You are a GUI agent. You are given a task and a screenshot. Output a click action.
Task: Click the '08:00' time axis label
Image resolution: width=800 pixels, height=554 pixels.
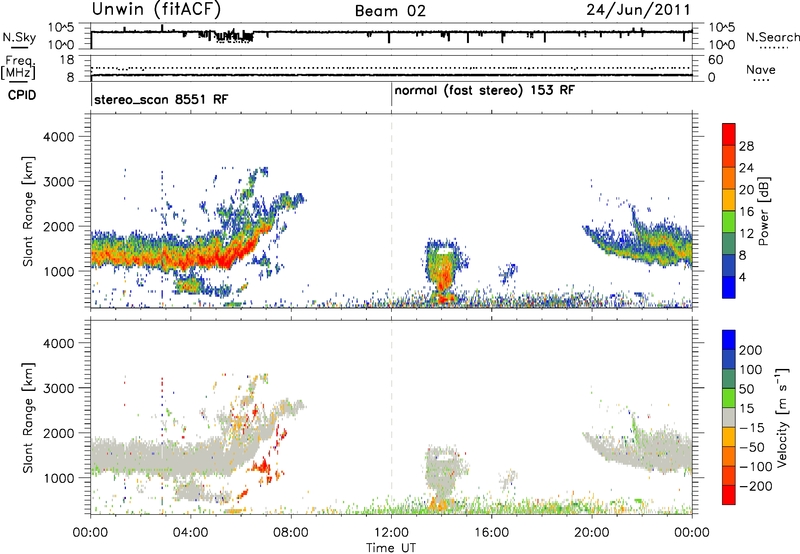pyautogui.click(x=291, y=533)
